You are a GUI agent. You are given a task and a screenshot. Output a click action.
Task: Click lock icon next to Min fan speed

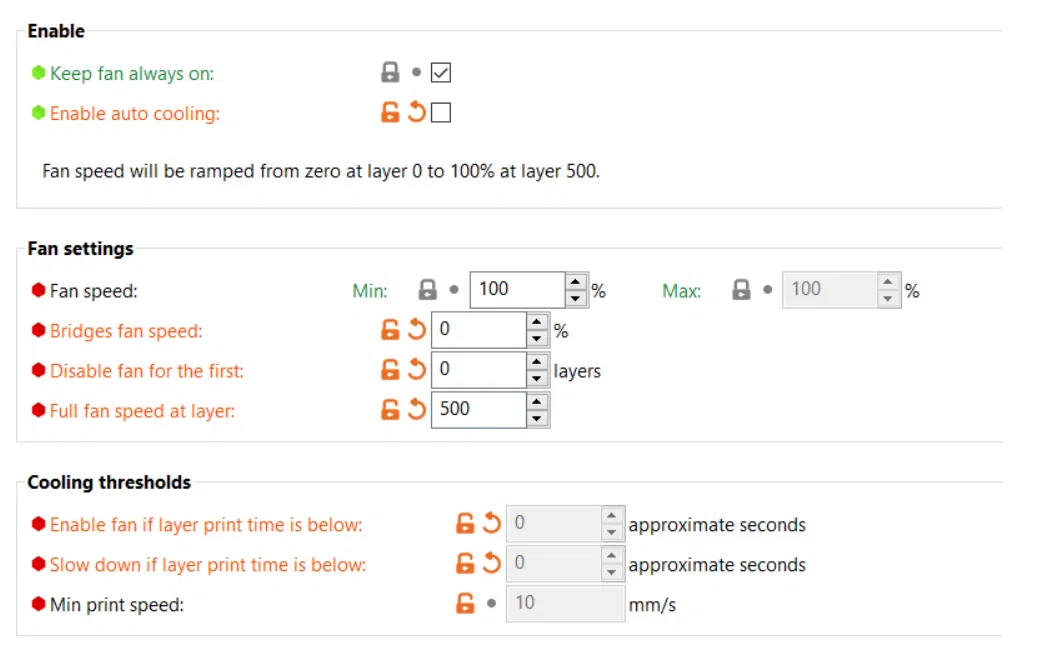coord(428,290)
